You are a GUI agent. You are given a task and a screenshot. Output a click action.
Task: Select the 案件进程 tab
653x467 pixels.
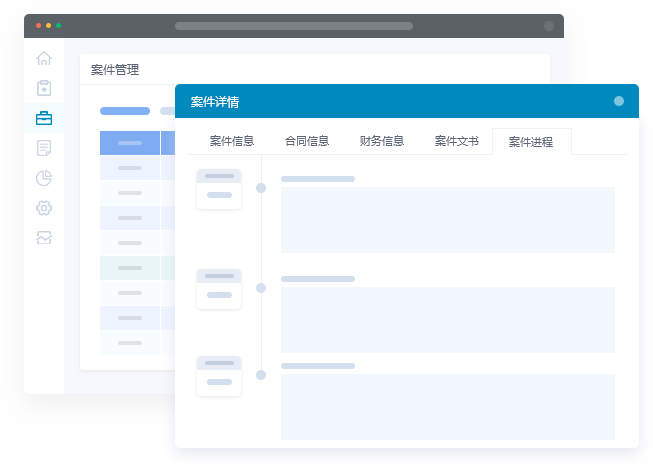[x=531, y=142]
